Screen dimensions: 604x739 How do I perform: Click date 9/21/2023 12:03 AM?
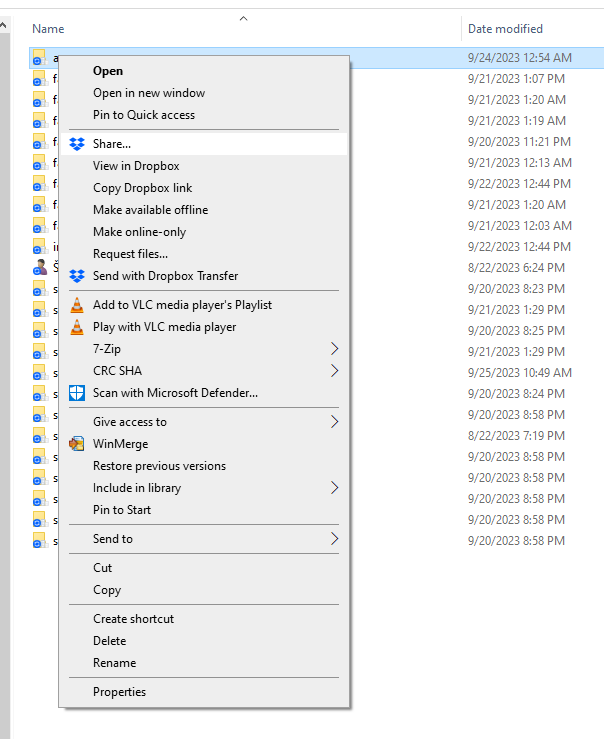click(520, 226)
